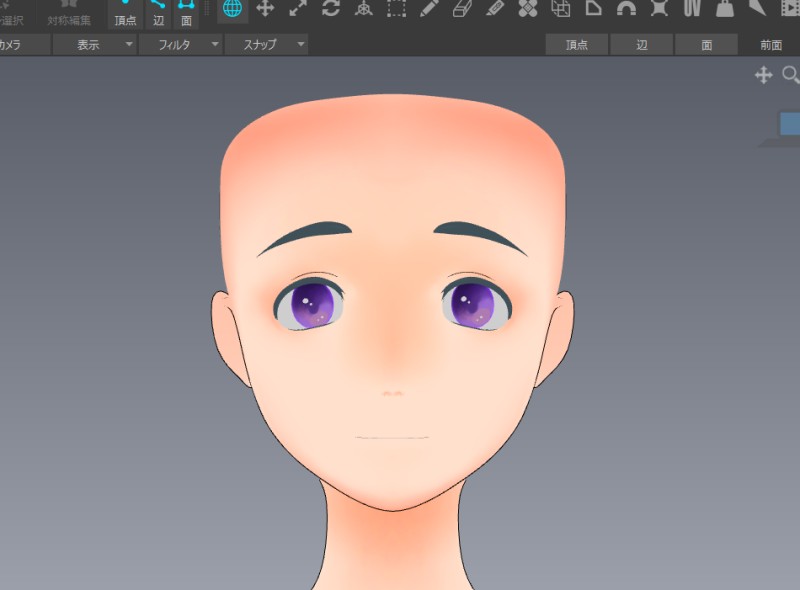
Task: Select the bandage patch tool
Action: click(x=528, y=8)
